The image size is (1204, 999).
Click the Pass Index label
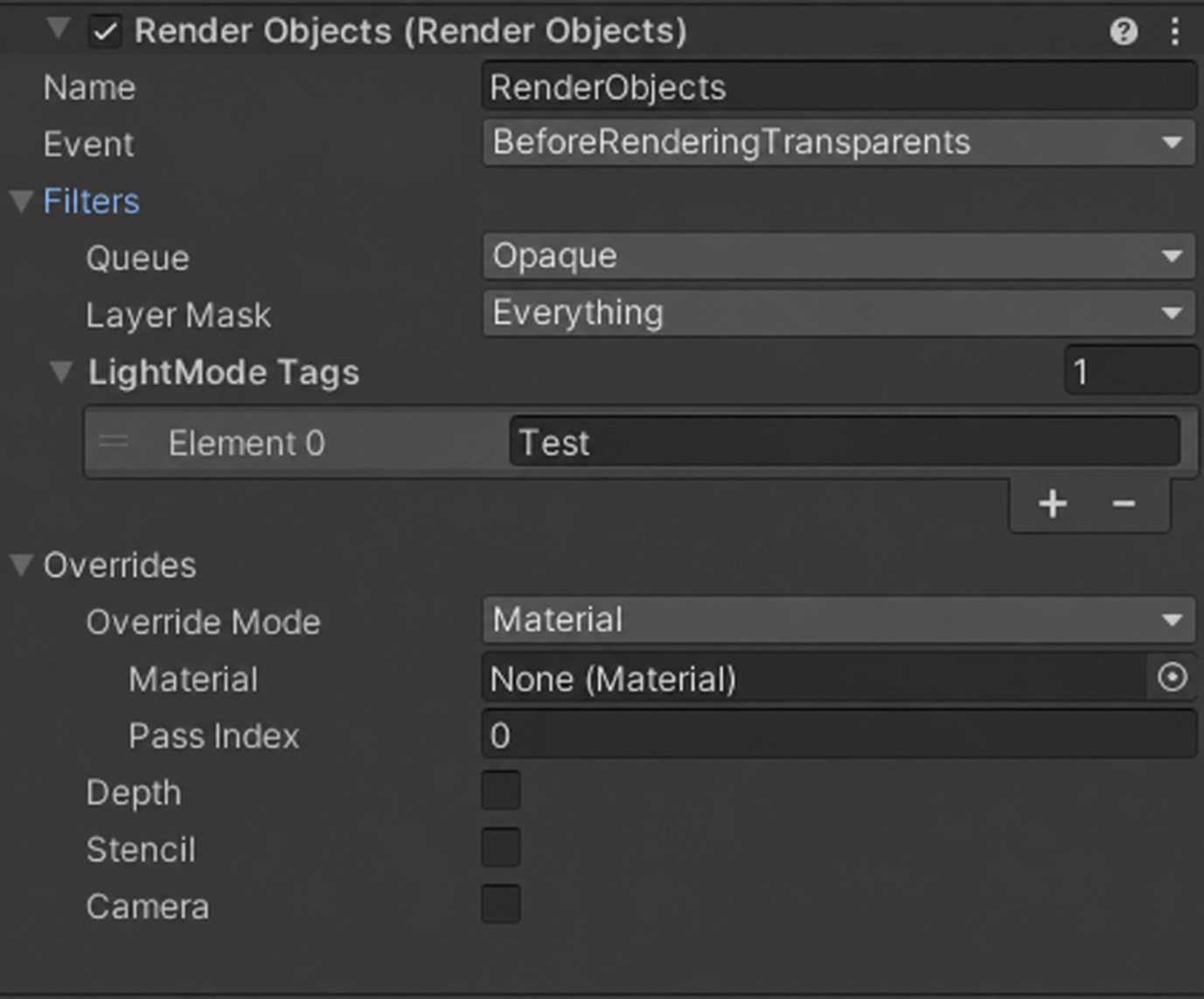pyautogui.click(x=214, y=736)
